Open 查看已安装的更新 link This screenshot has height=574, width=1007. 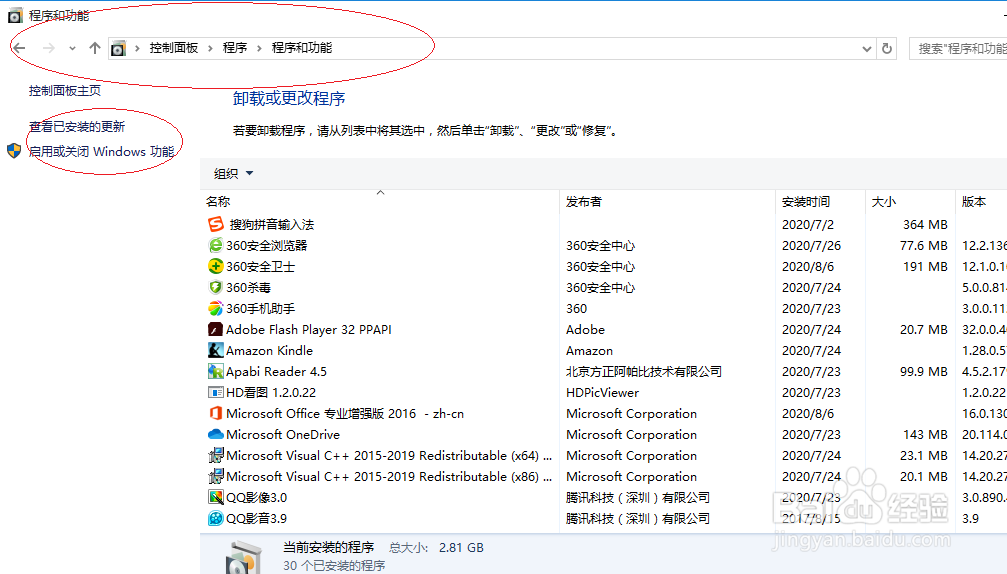77,127
